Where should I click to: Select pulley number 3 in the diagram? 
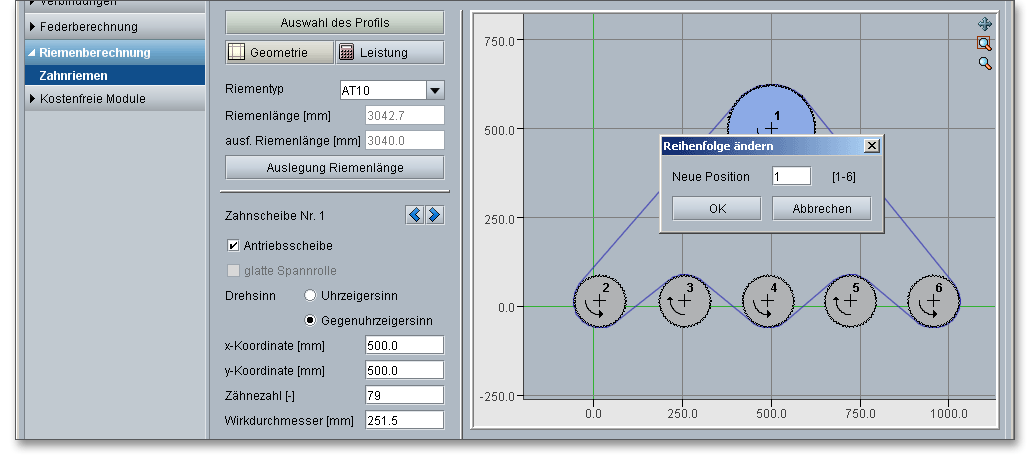tap(684, 300)
